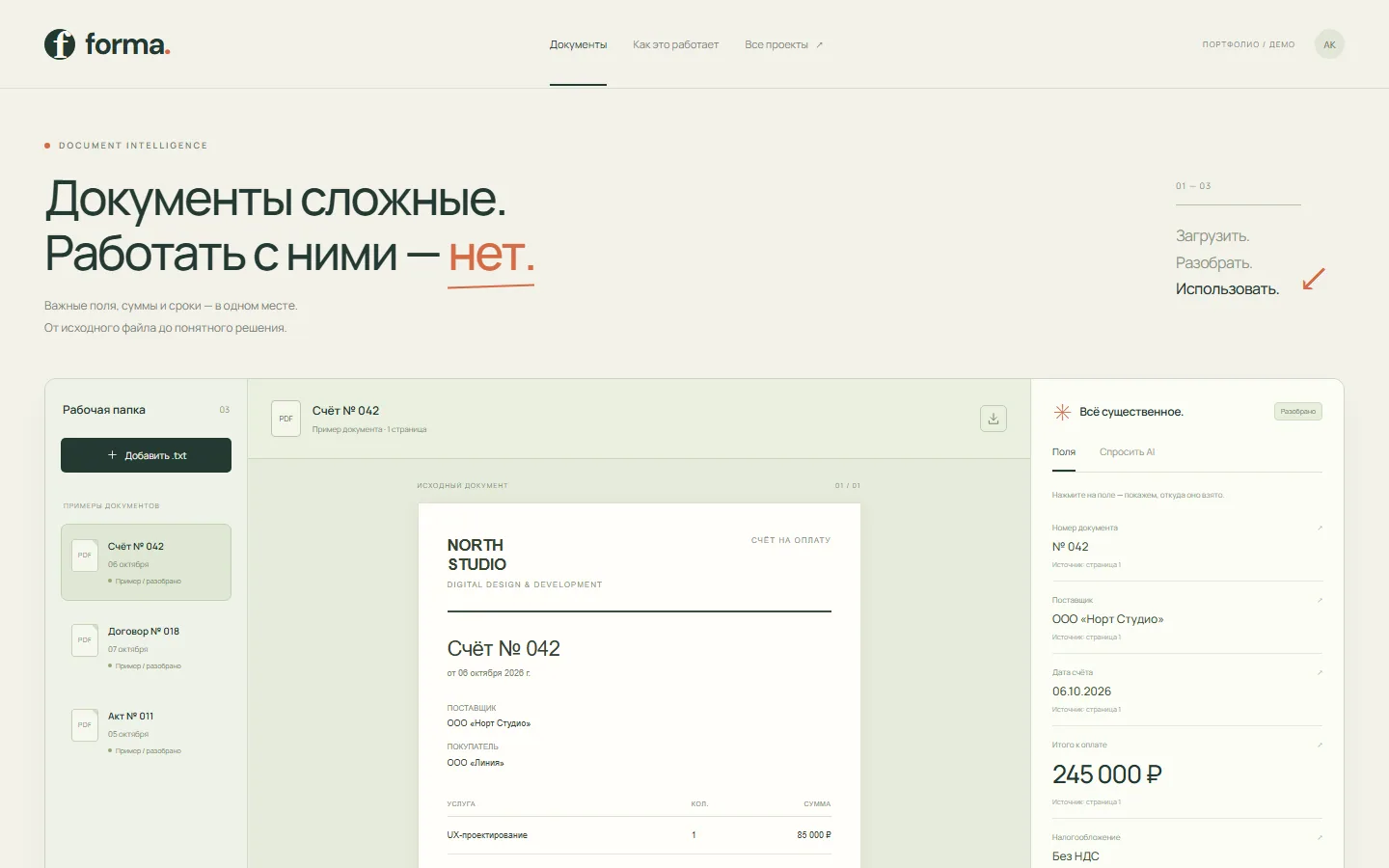Switch to the Поля tab
Screen dimensions: 1389x868
pos(1064,452)
